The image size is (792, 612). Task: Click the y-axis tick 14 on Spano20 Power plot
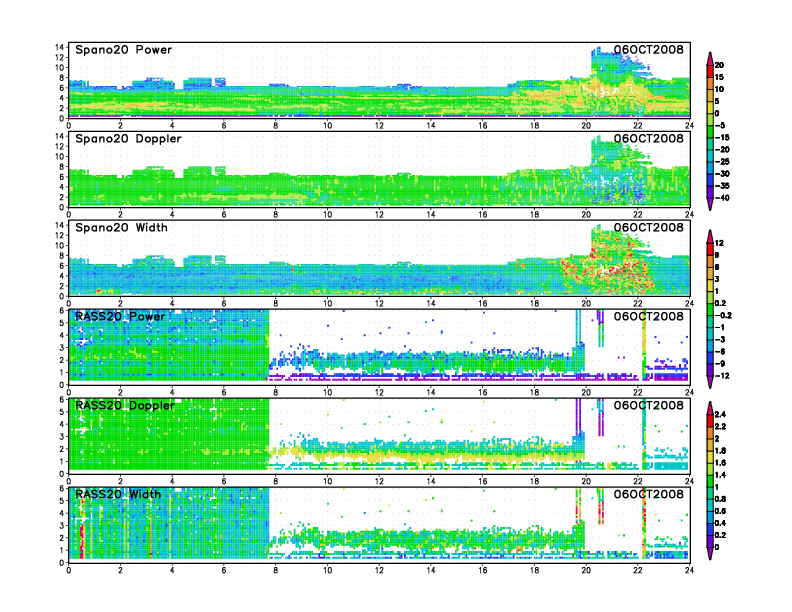(60, 47)
